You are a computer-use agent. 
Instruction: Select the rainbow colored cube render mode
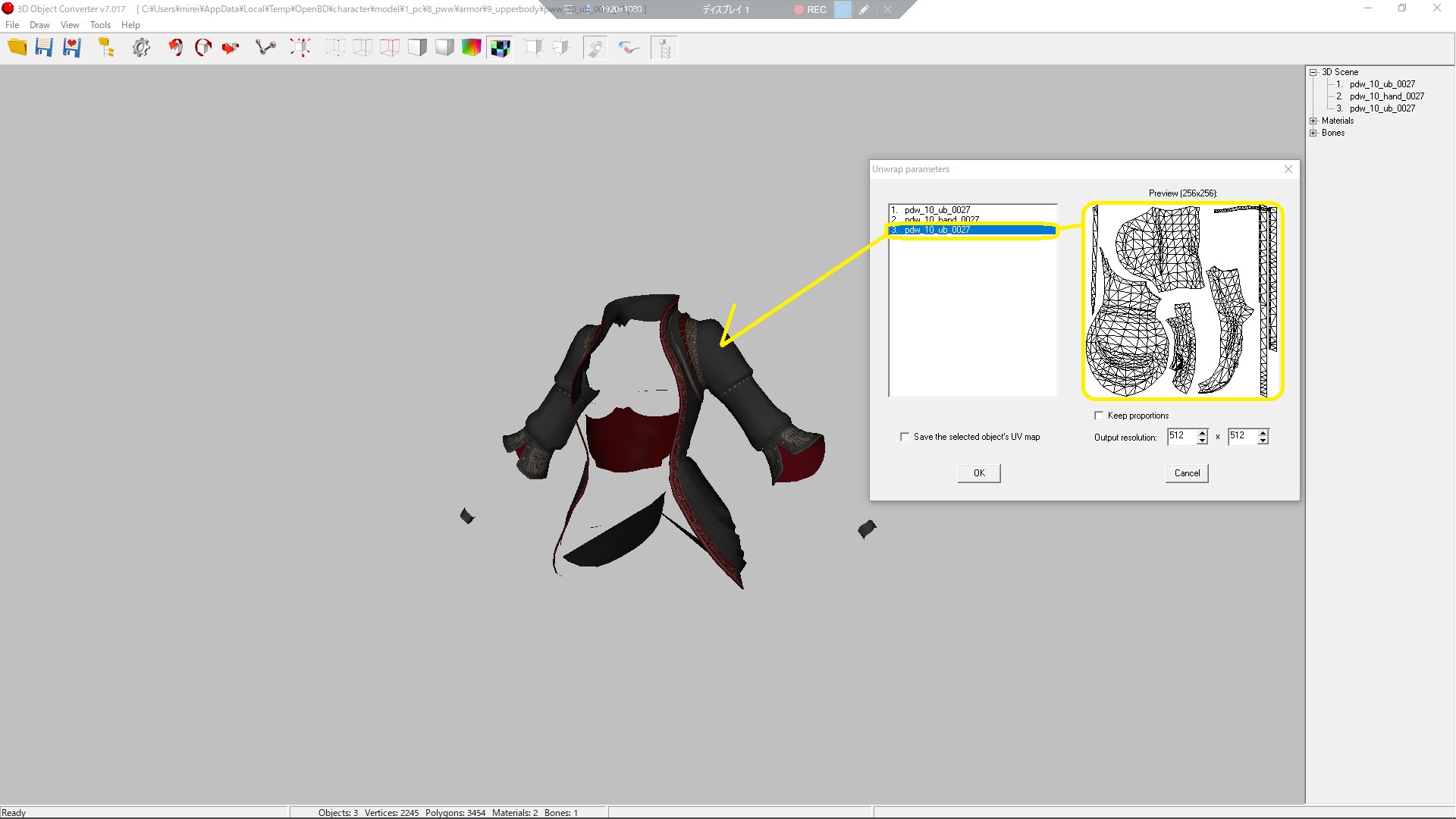[472, 48]
